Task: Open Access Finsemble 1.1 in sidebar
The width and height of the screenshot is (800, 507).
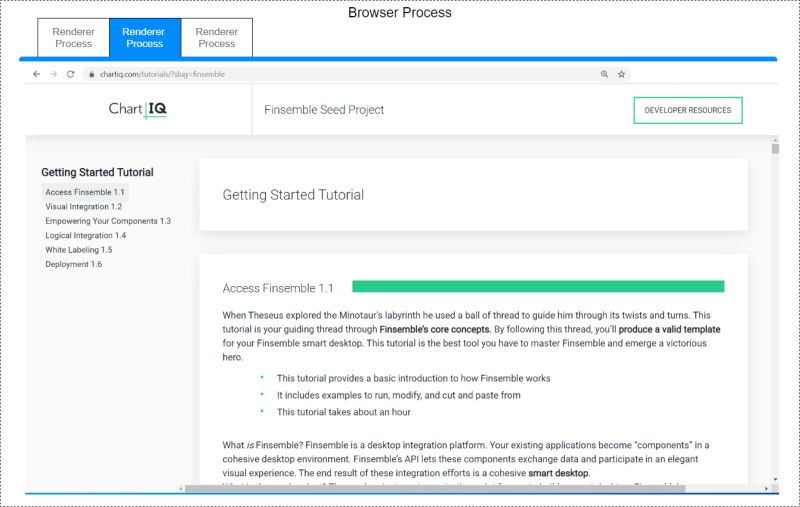Action: click(85, 192)
